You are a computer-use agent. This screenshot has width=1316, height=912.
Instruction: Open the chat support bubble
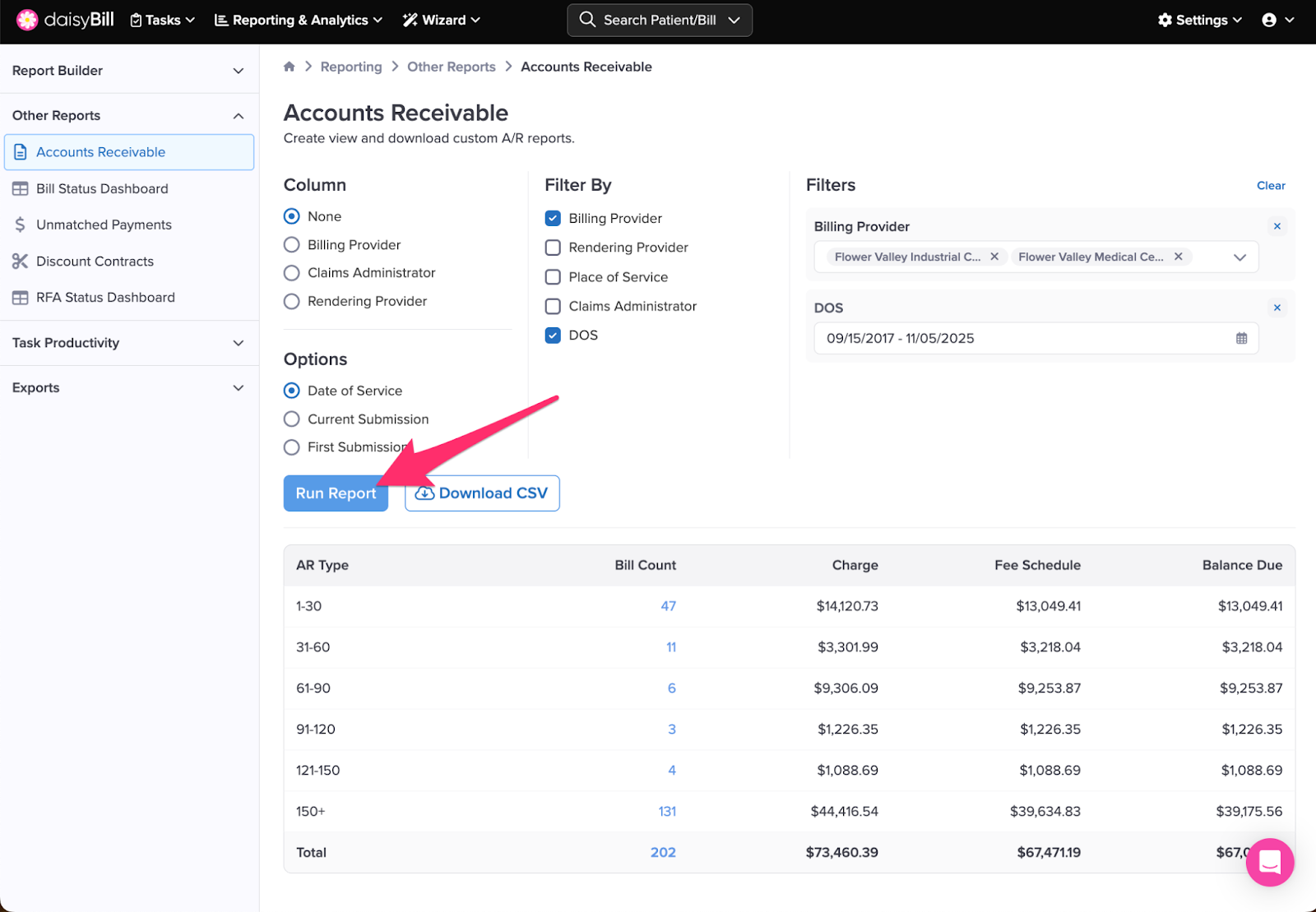point(1269,862)
